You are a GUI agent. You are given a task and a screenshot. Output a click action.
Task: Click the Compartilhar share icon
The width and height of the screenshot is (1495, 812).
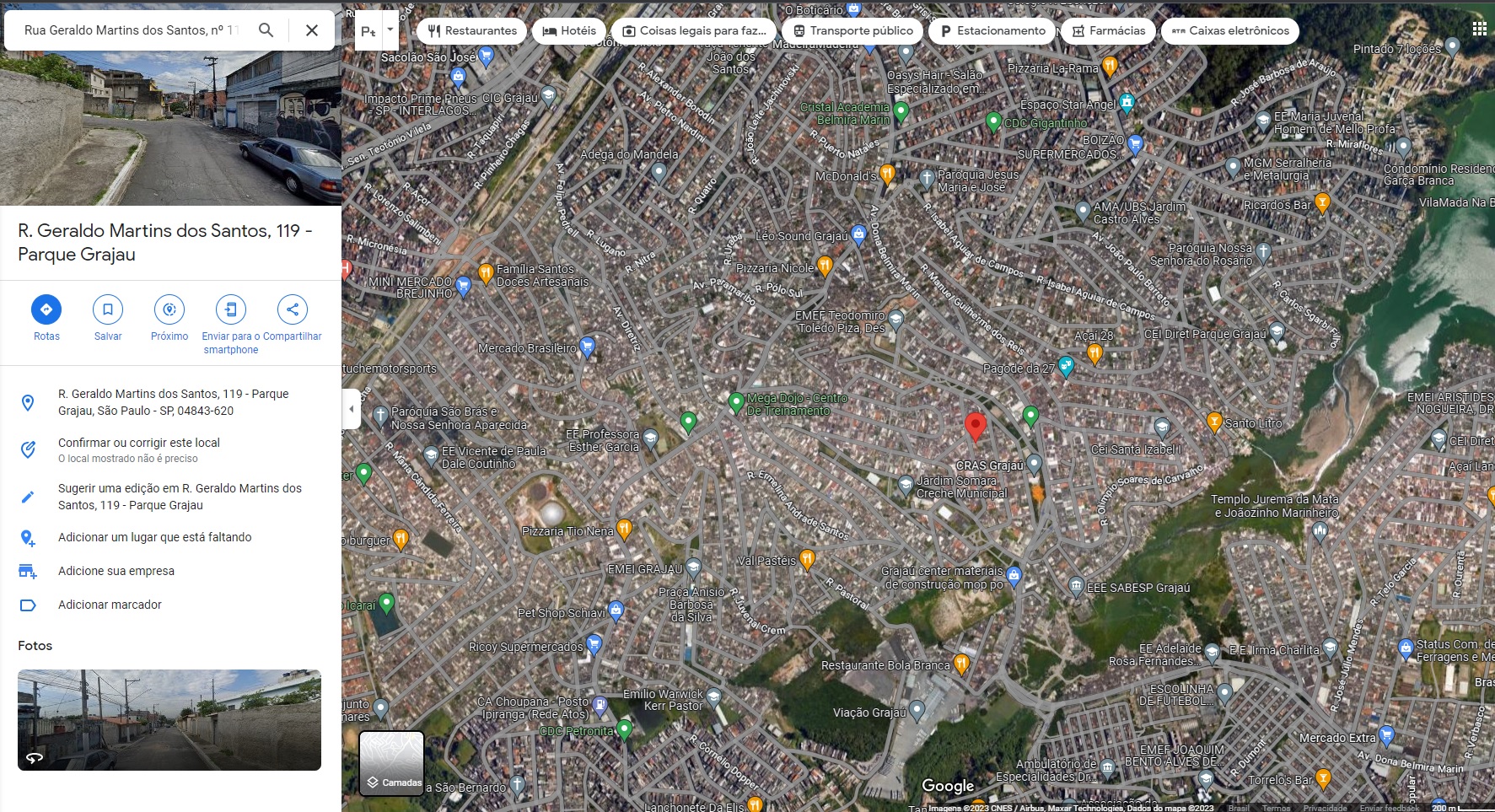click(x=292, y=309)
